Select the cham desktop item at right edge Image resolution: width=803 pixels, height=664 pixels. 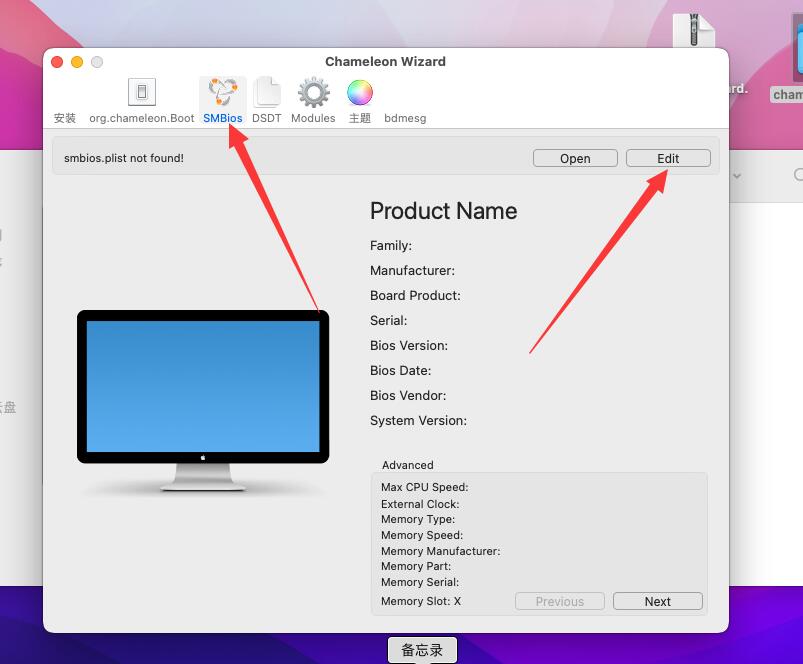[790, 94]
